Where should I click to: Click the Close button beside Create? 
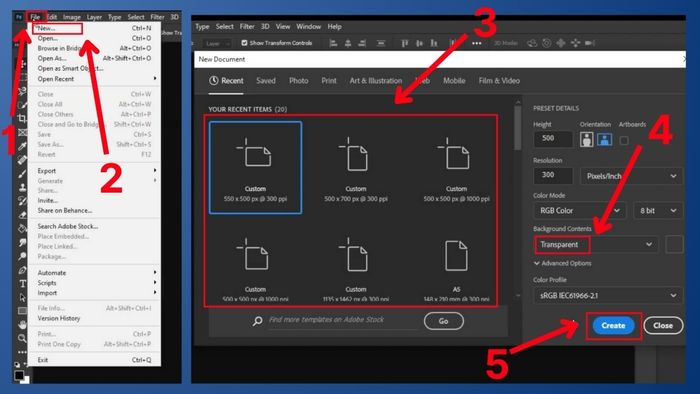[663, 325]
